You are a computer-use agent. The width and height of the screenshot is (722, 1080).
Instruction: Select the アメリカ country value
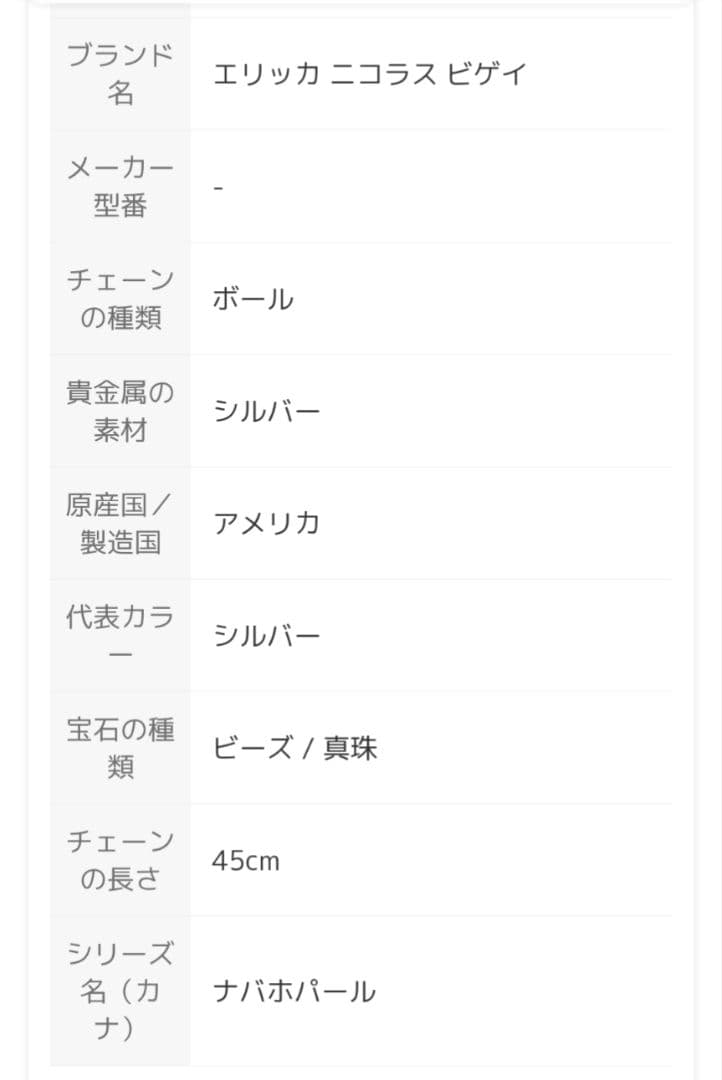tap(266, 523)
